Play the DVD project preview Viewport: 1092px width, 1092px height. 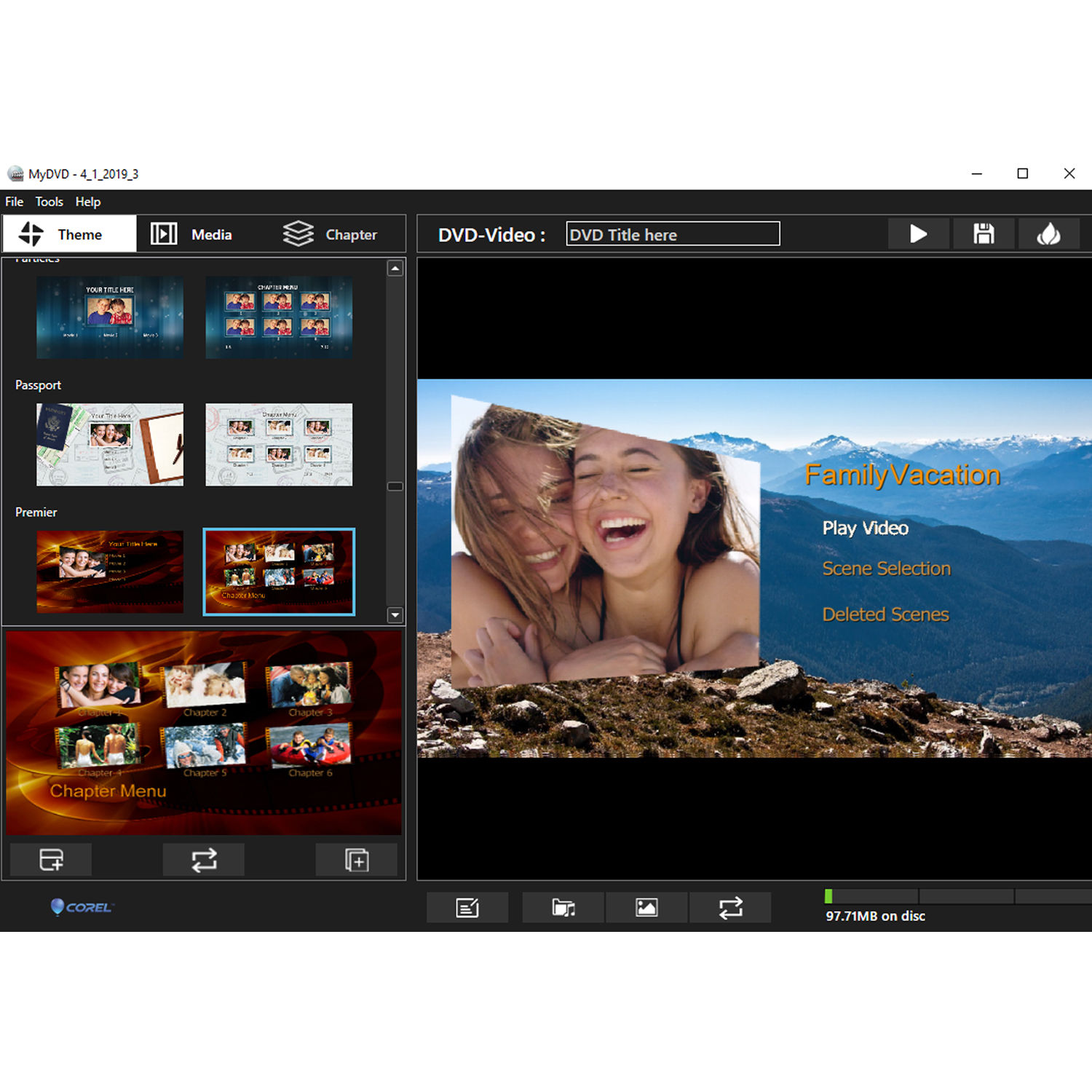click(918, 234)
